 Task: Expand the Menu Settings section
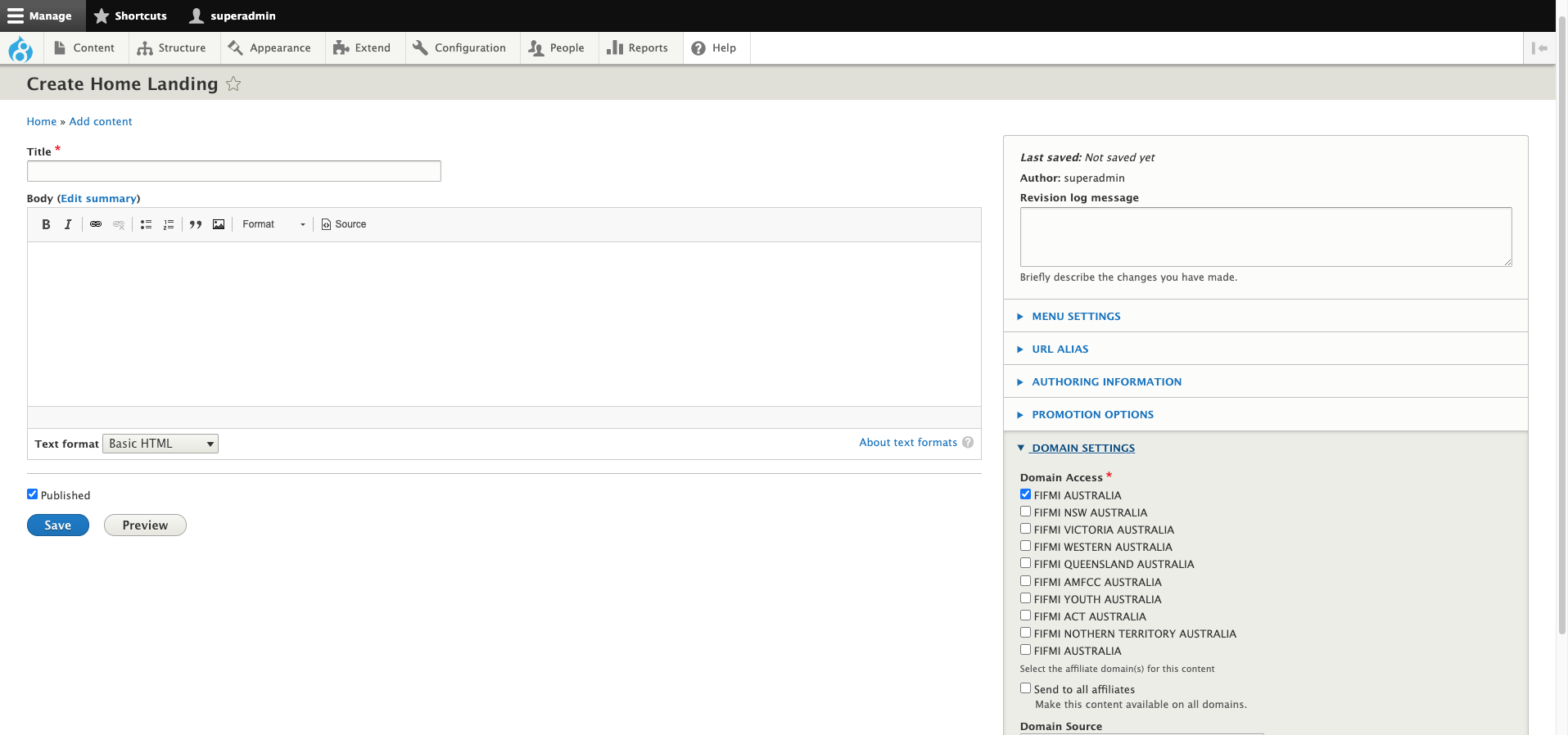coord(1076,317)
